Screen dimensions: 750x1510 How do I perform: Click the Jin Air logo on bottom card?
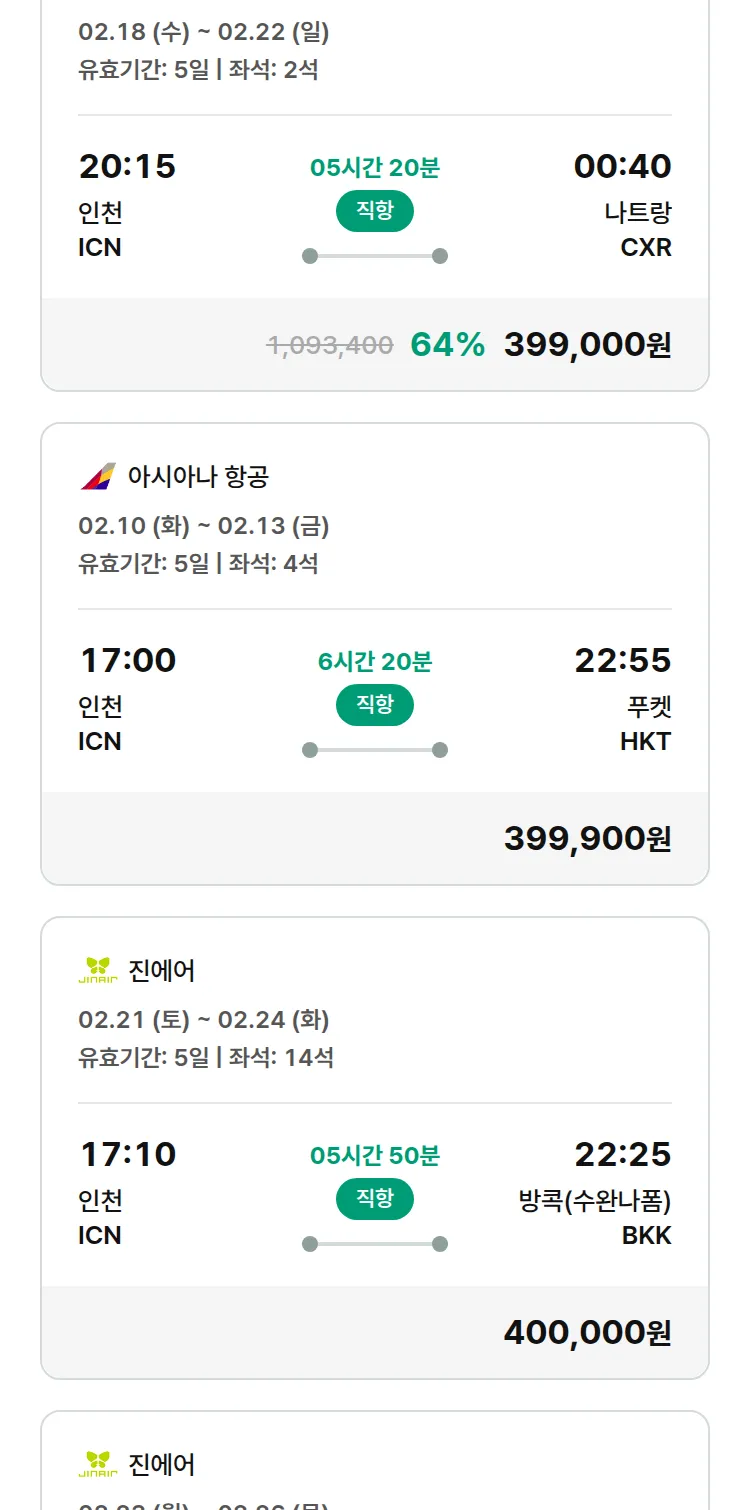(x=98, y=1464)
